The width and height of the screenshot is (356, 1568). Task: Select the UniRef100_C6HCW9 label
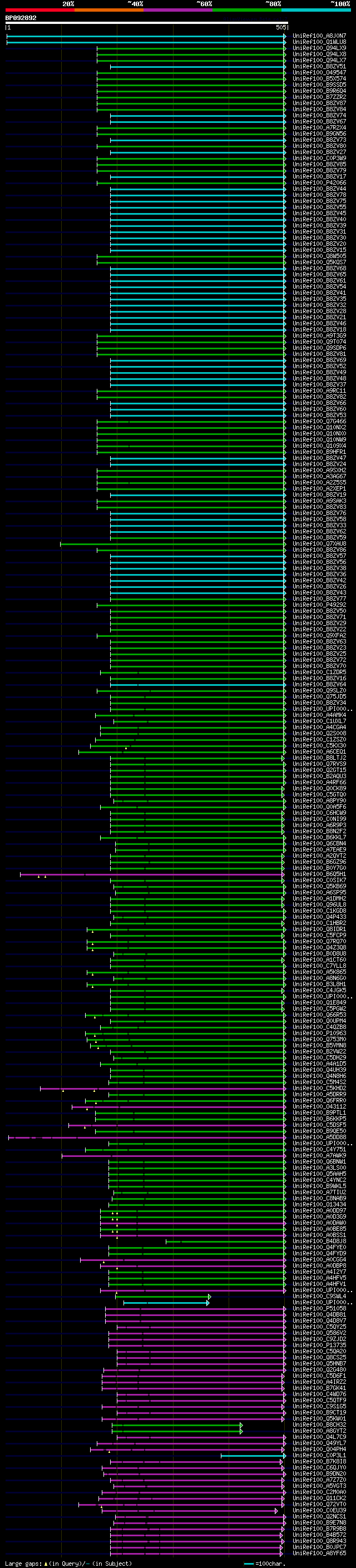point(319,813)
